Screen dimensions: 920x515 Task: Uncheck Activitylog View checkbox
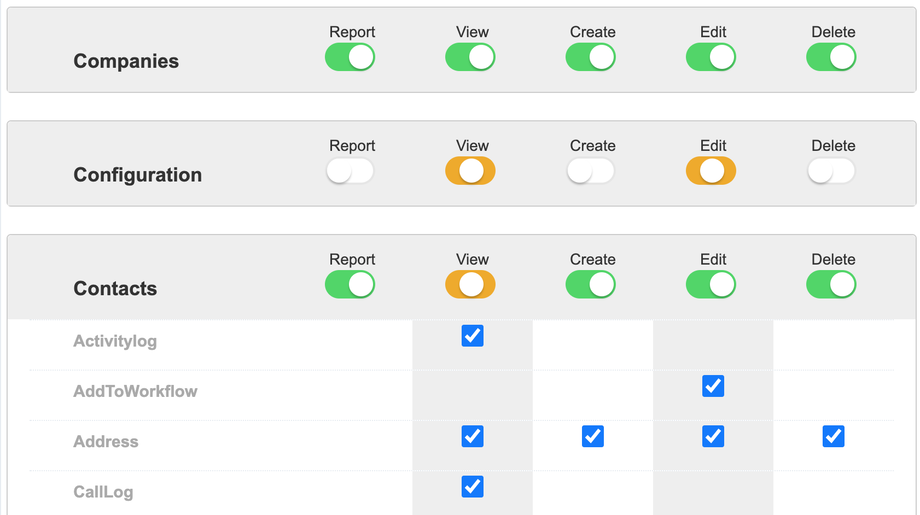tap(473, 336)
